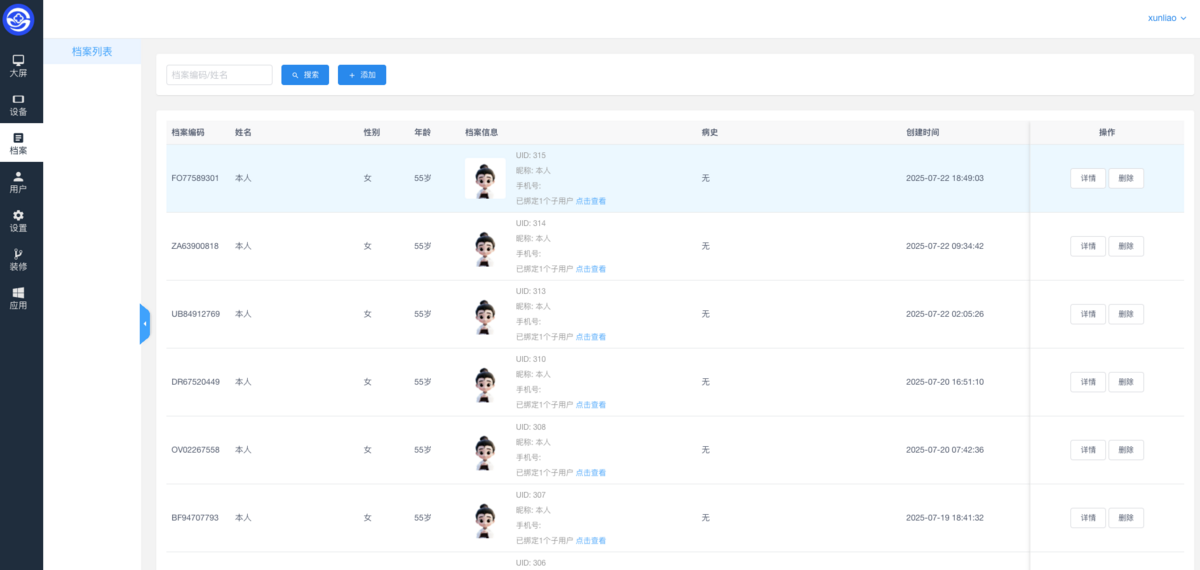The height and width of the screenshot is (570, 1200).
Task: Delete record FO77589301 via 删除
Action: point(1126,178)
